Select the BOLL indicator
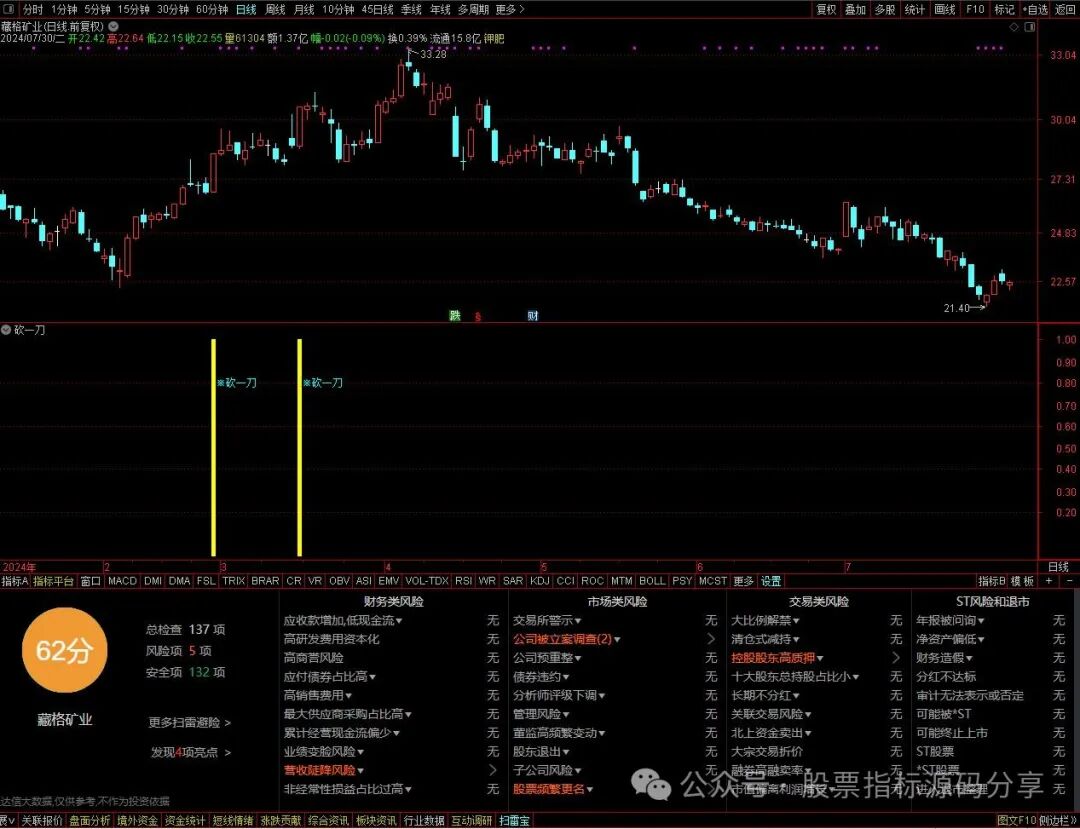The image size is (1080, 829). 652,581
